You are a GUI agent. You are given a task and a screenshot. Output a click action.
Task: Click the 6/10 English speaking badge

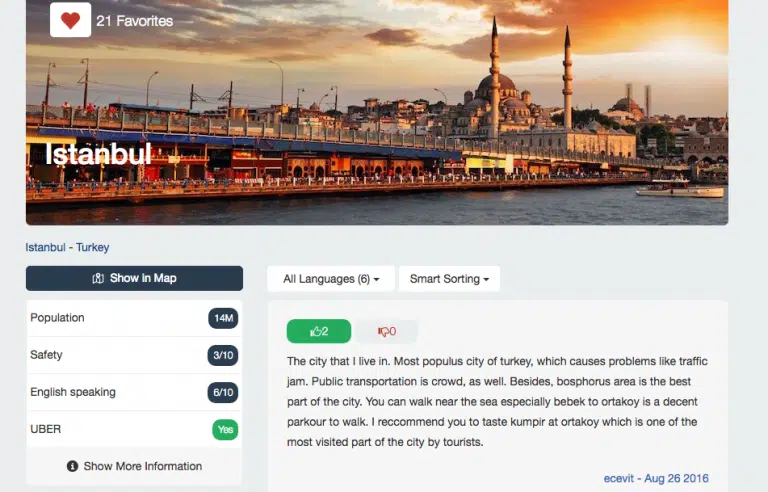click(223, 392)
